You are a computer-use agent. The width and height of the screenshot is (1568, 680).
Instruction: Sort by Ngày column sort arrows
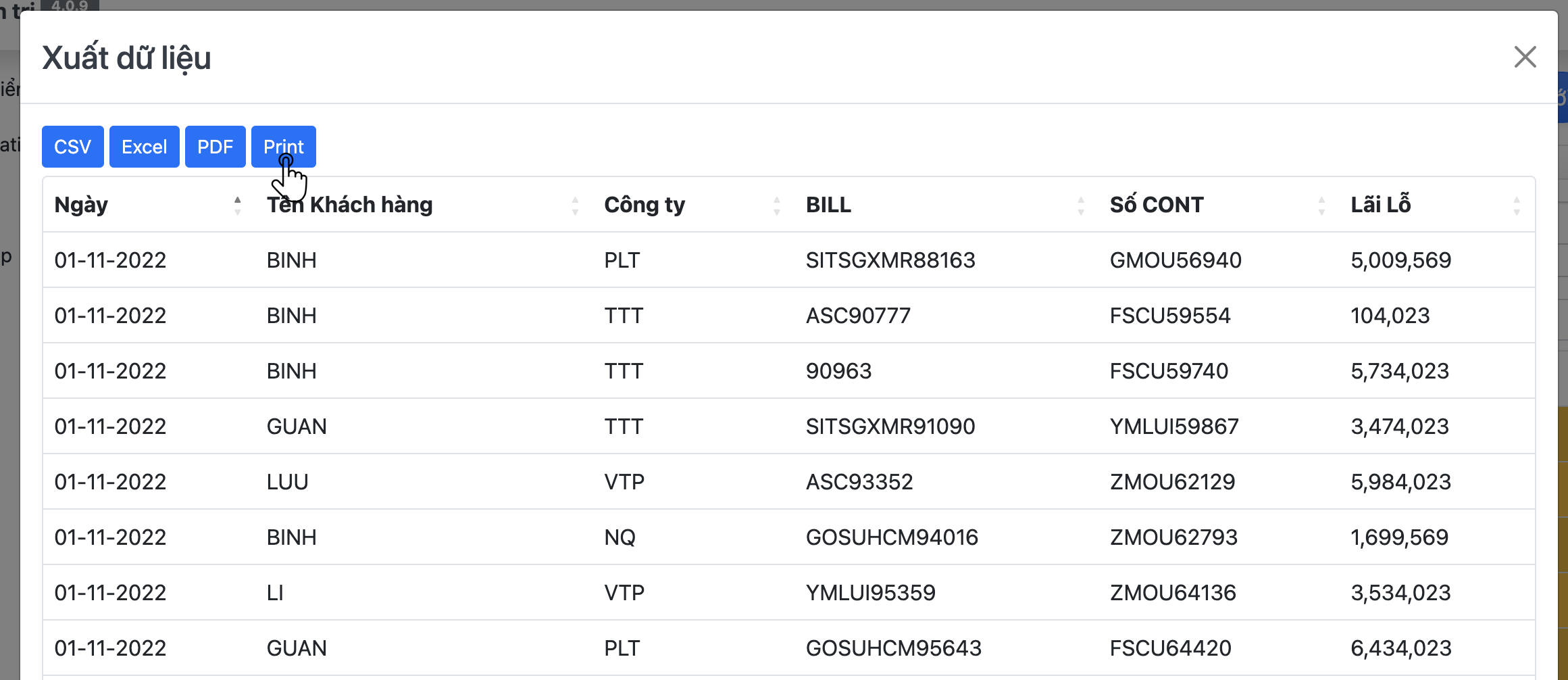coord(238,205)
